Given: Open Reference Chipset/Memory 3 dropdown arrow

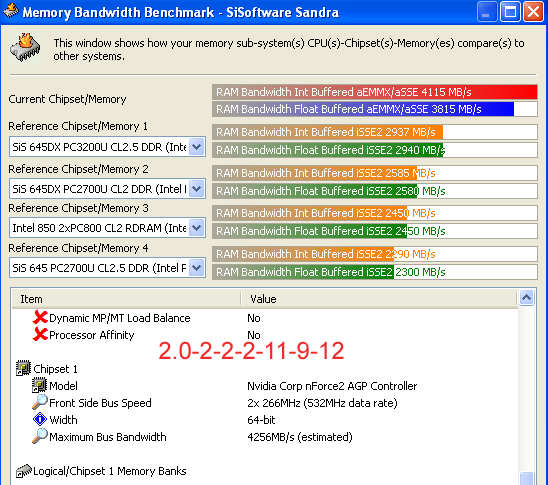Looking at the screenshot, I should (x=197, y=228).
